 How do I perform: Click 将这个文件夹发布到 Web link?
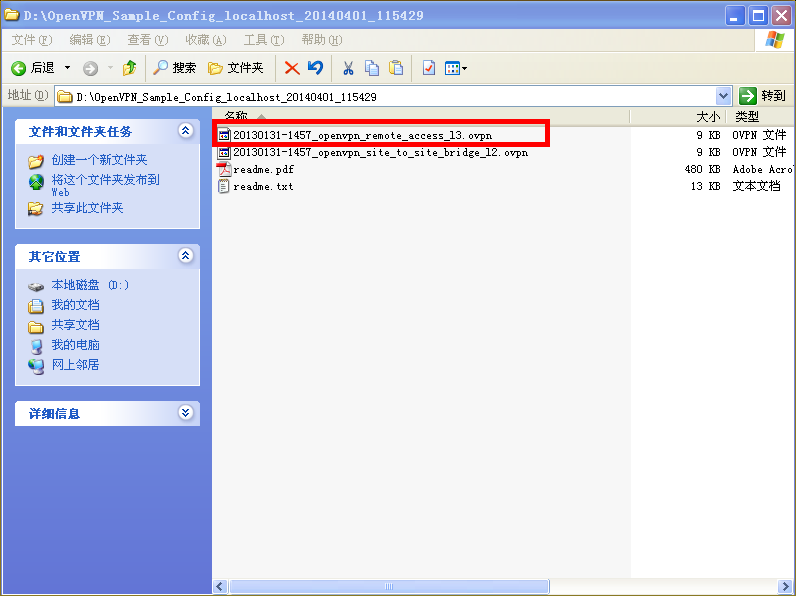(x=106, y=185)
